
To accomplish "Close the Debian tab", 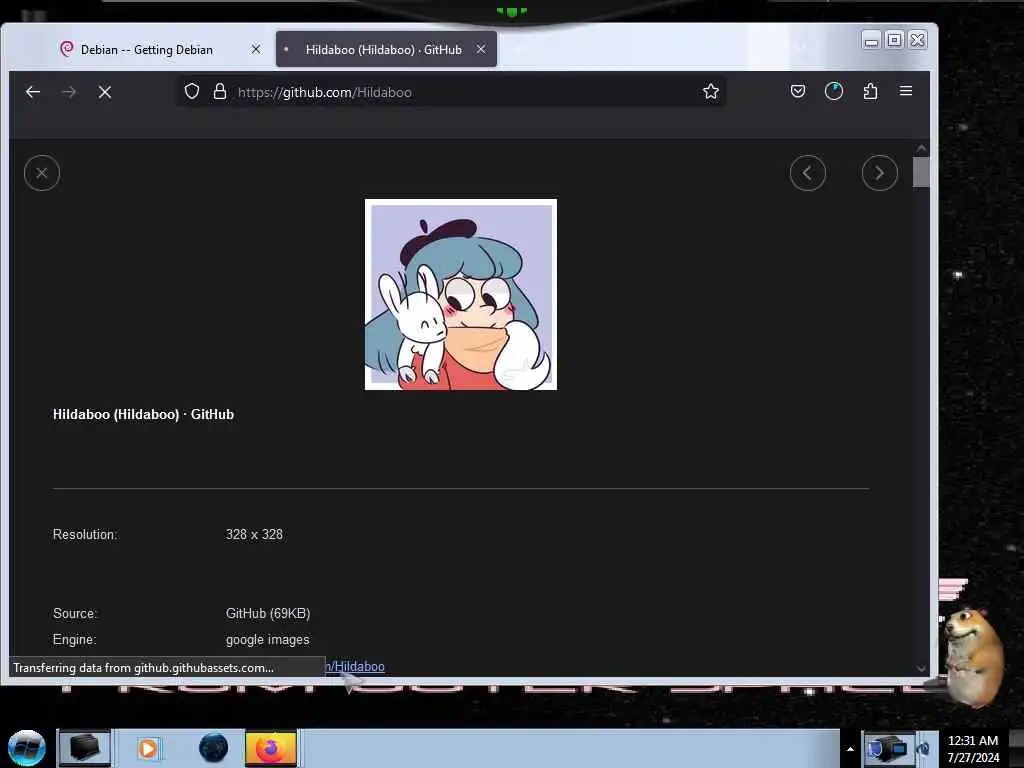I will point(256,49).
